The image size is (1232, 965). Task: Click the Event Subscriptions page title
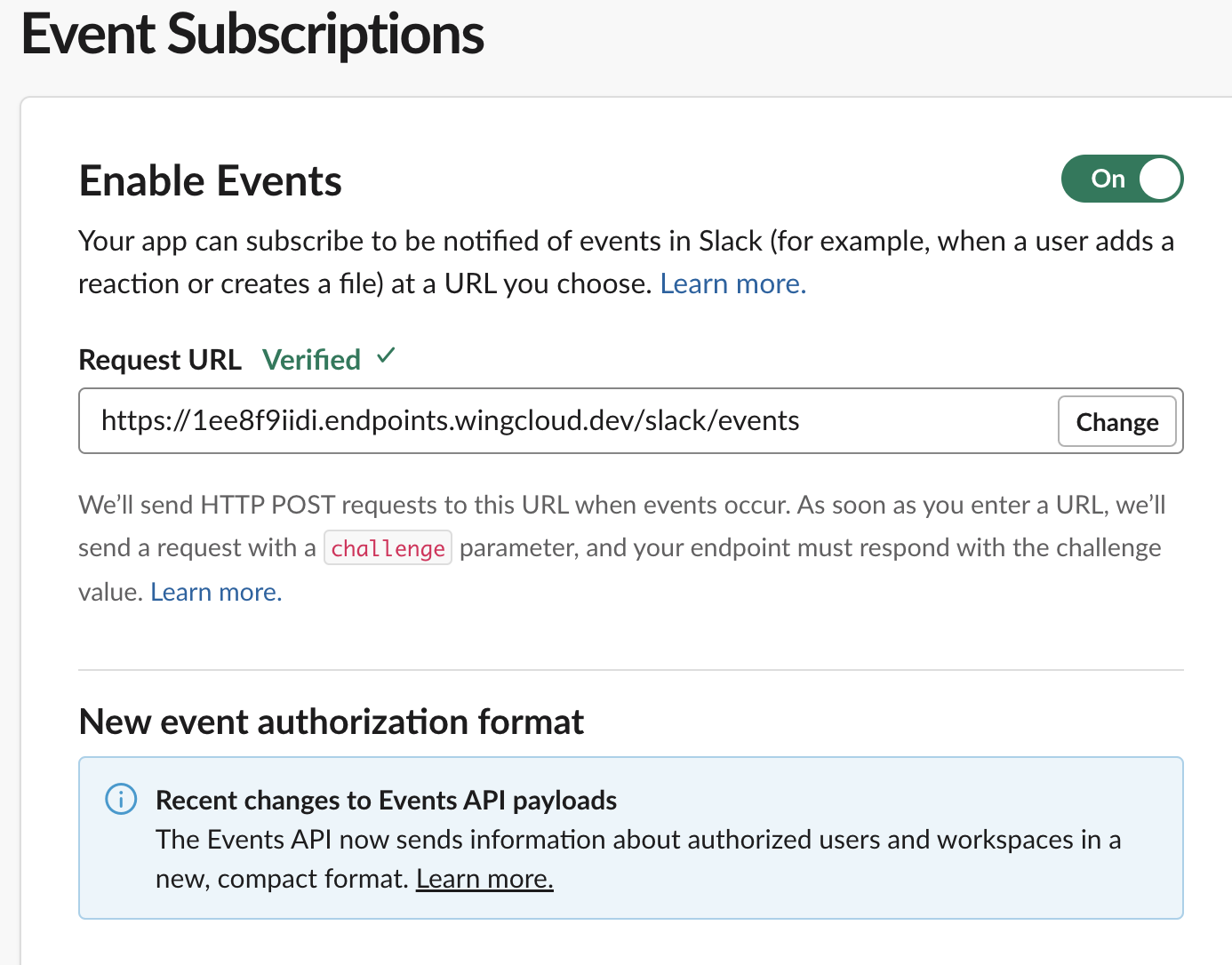(x=252, y=36)
